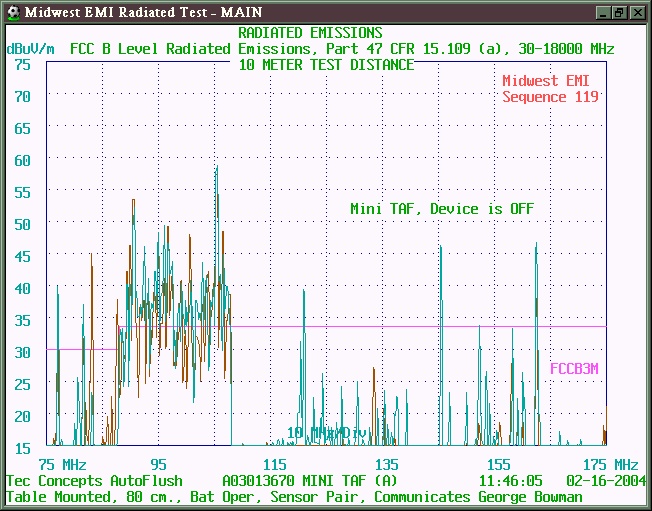Select the Sequence 119 label
This screenshot has width=652, height=511.
point(550,97)
